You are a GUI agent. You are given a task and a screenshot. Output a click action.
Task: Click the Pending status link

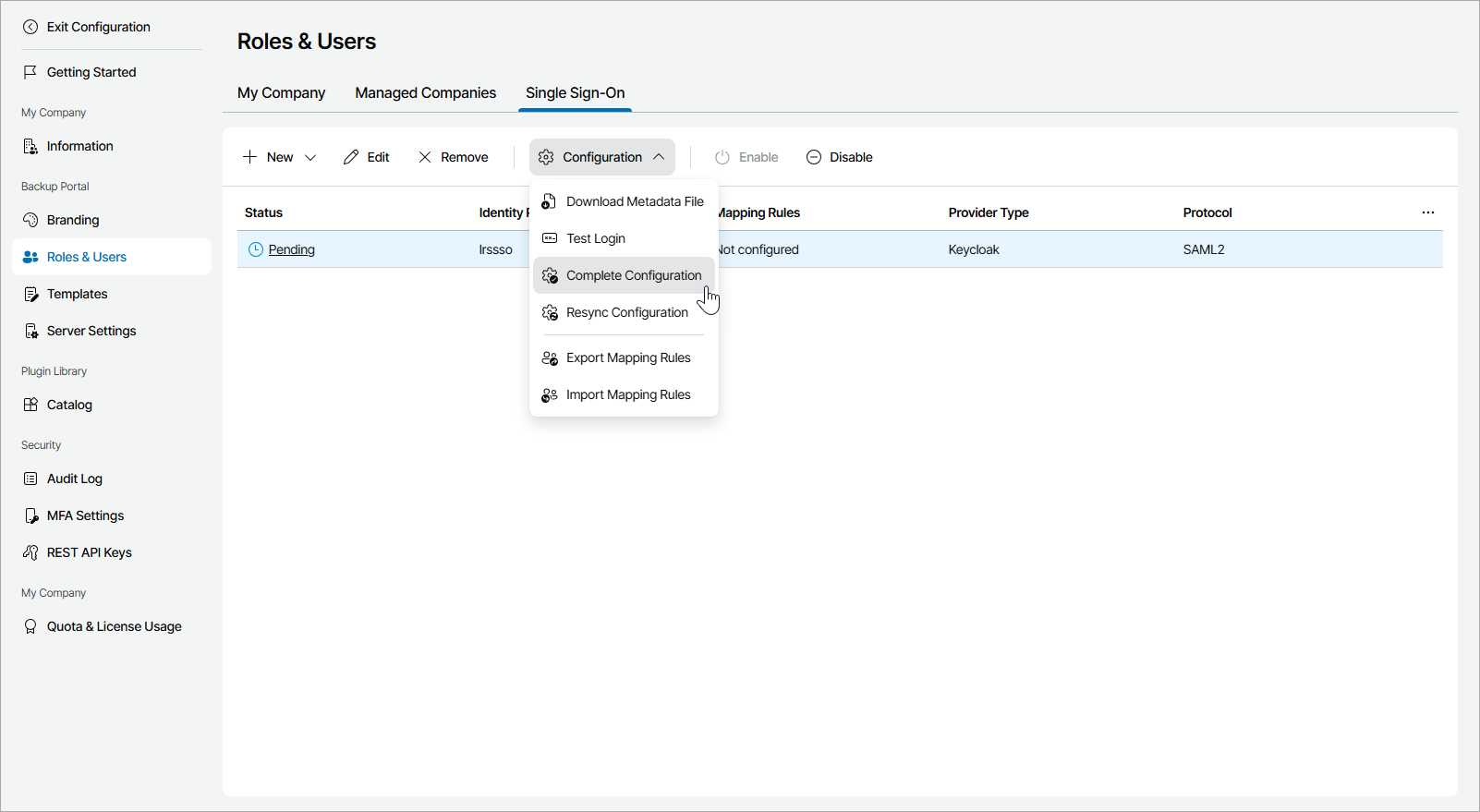tap(291, 249)
